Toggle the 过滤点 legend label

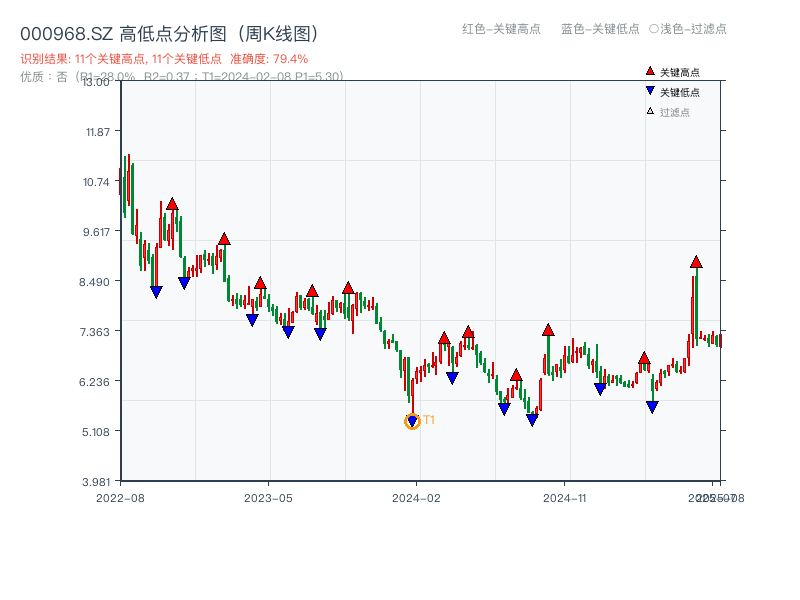tap(675, 112)
